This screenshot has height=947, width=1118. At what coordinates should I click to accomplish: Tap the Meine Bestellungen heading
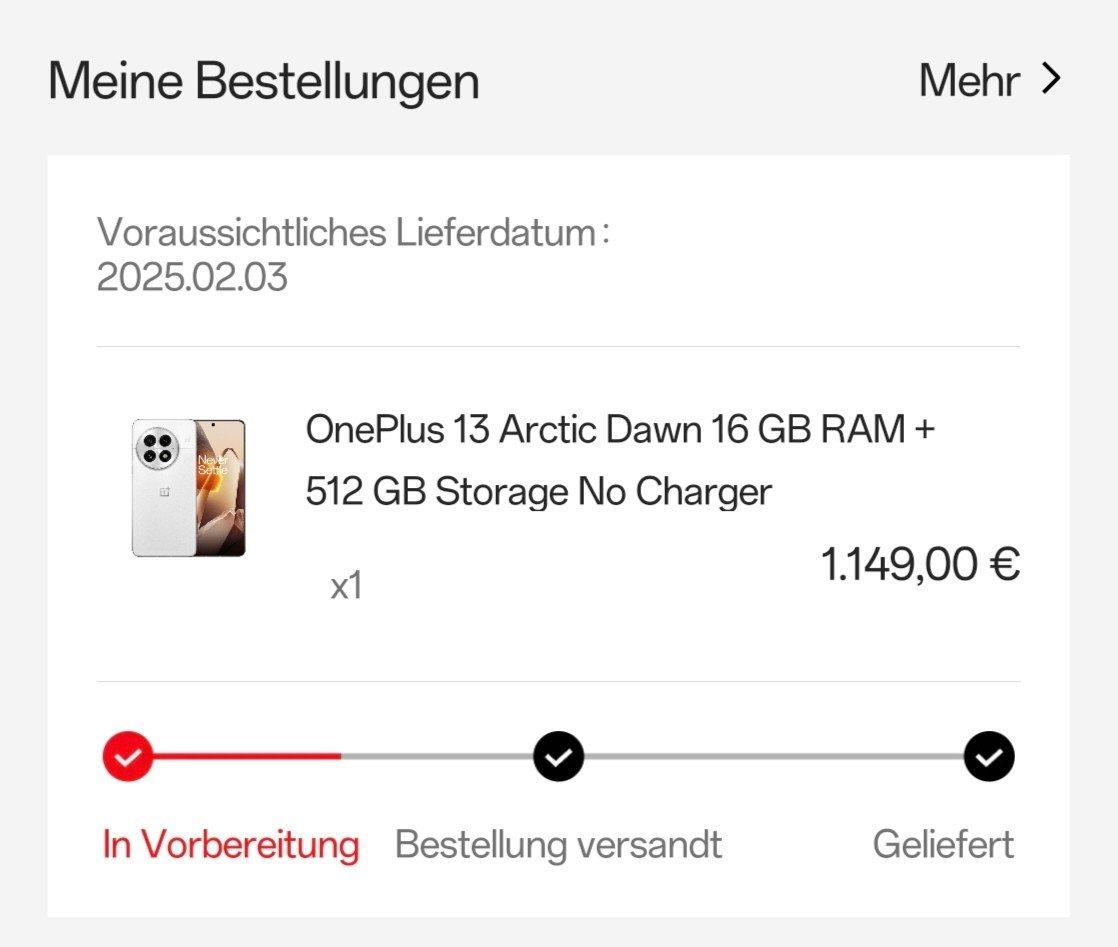click(264, 81)
